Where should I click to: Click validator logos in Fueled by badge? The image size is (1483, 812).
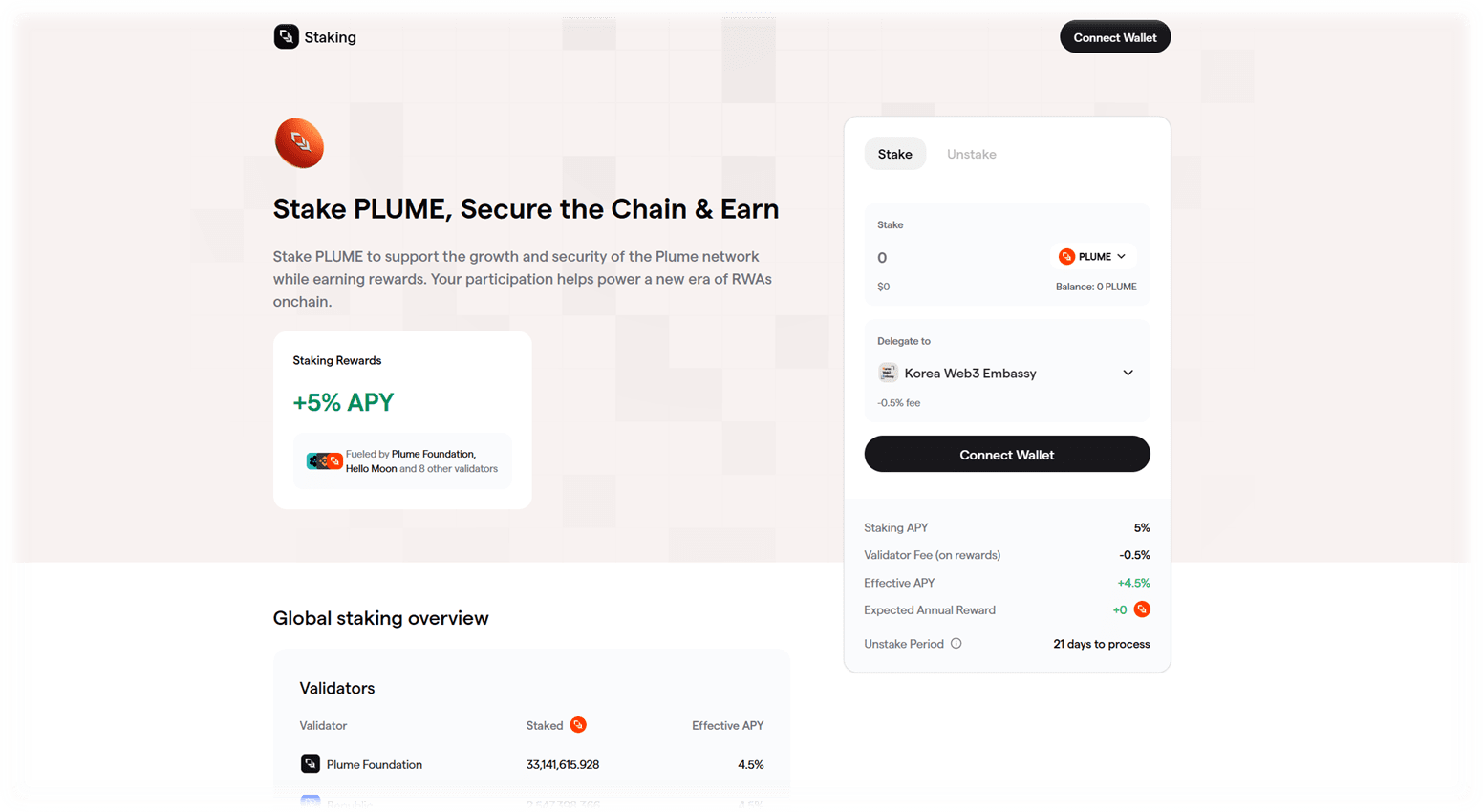pos(324,461)
